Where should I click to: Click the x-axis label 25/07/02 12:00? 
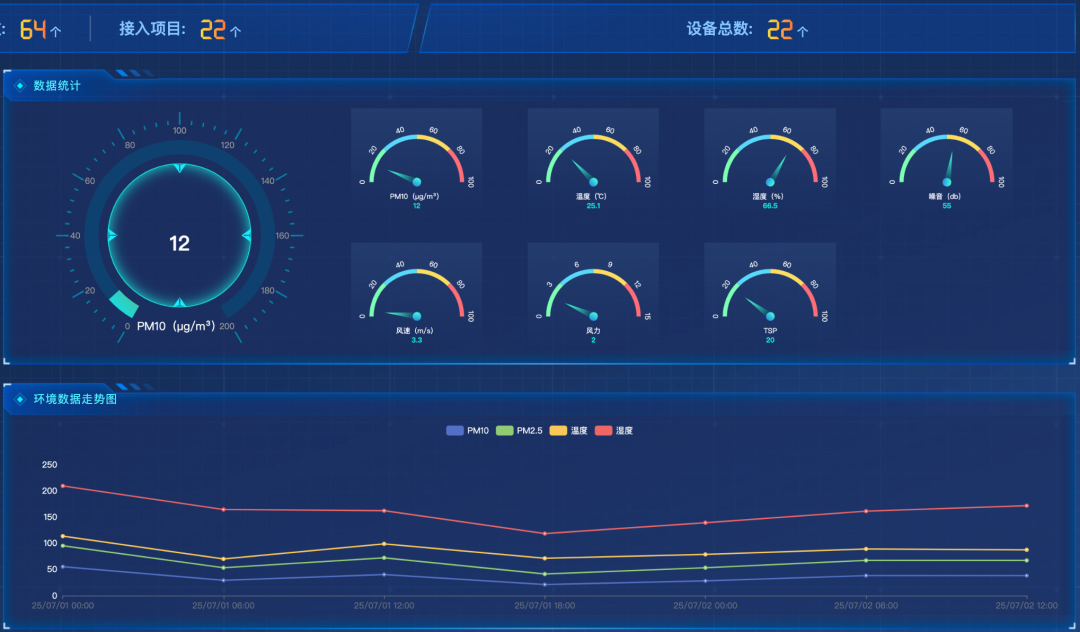tap(1026, 606)
